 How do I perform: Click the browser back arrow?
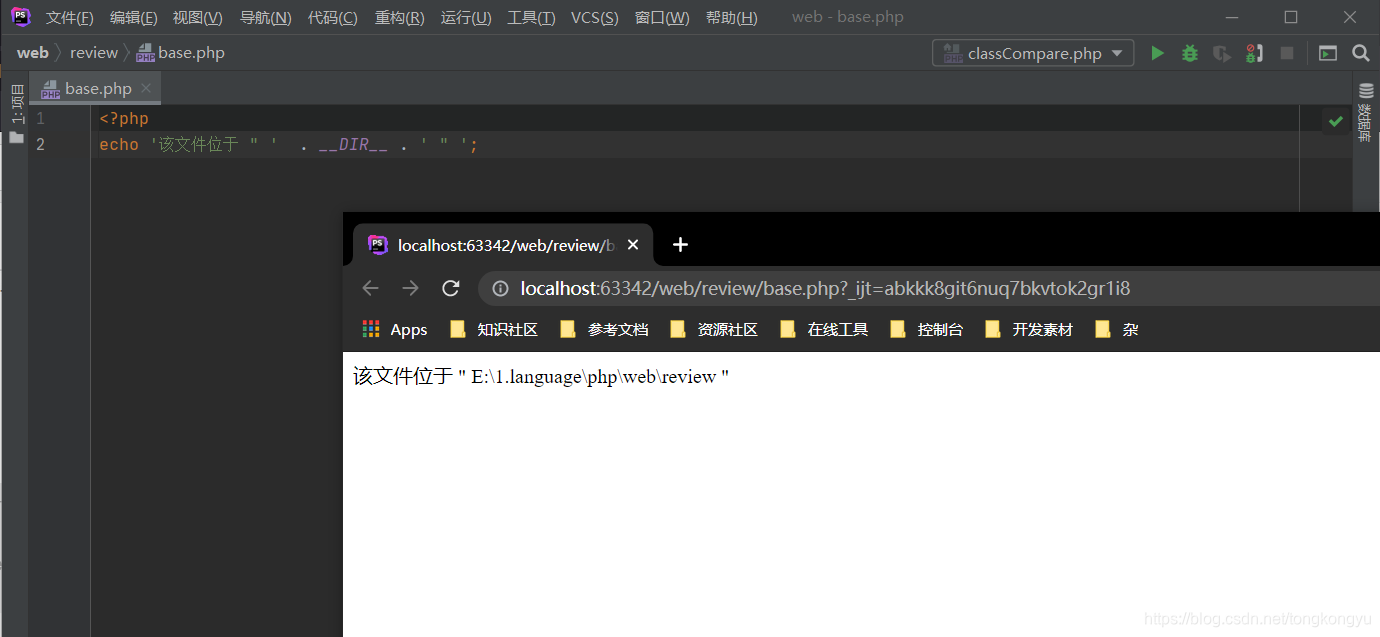click(x=370, y=288)
